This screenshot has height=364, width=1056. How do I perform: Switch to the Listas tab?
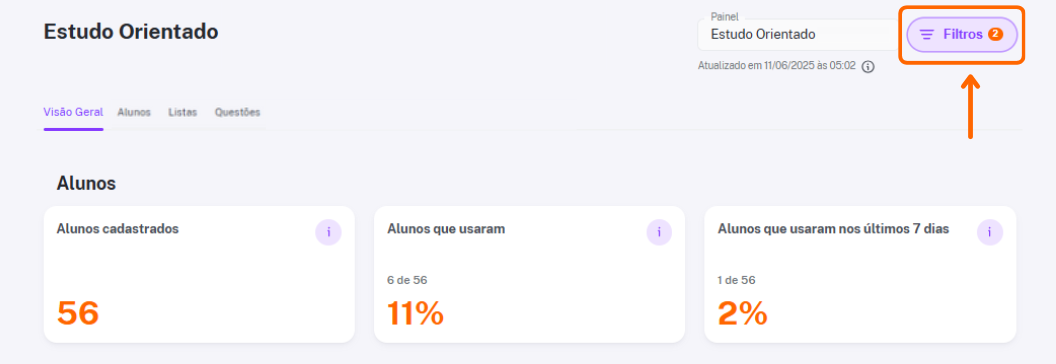point(183,113)
